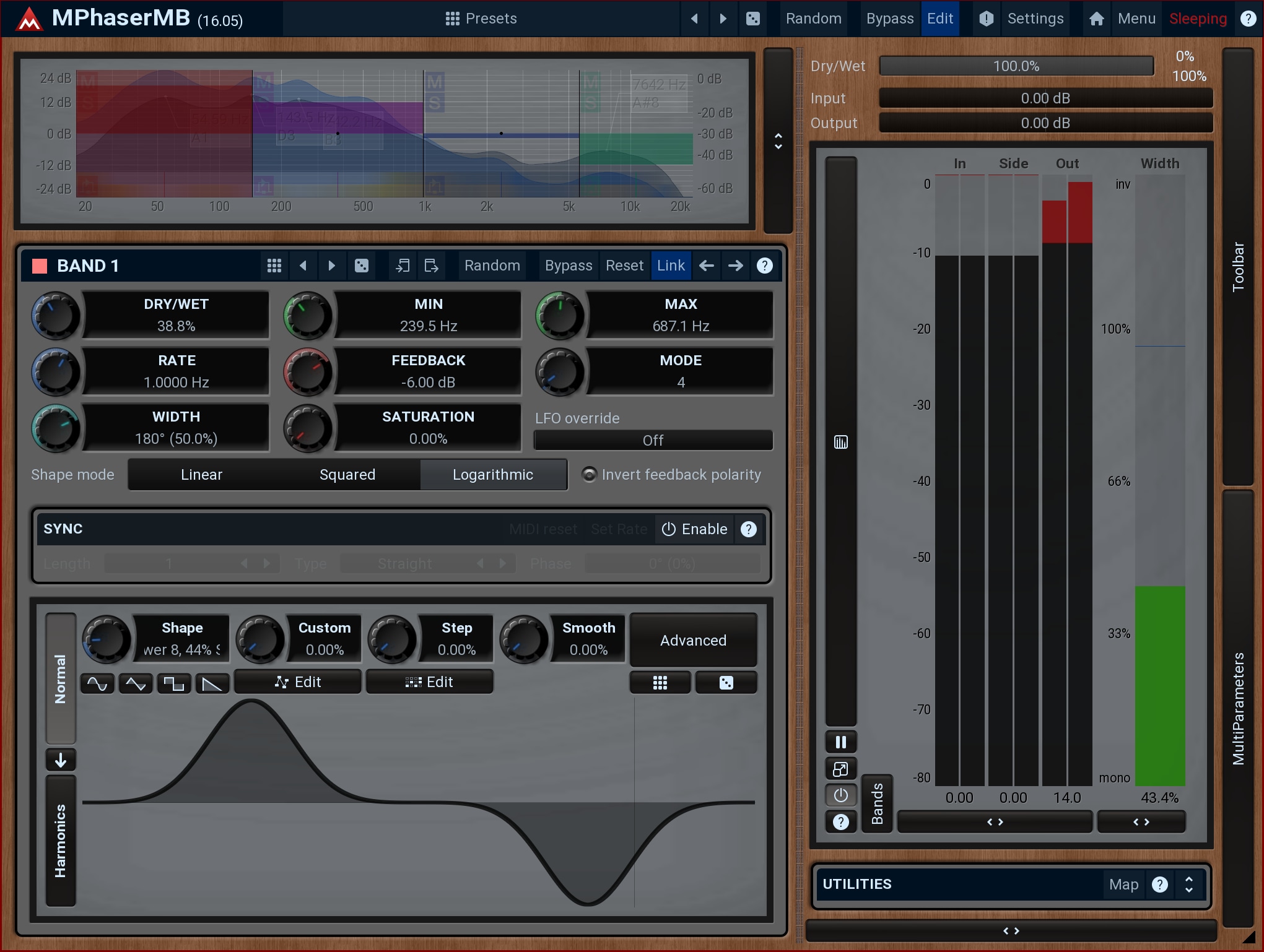Open the Settings menu
The height and width of the screenshot is (952, 1264).
point(1035,19)
